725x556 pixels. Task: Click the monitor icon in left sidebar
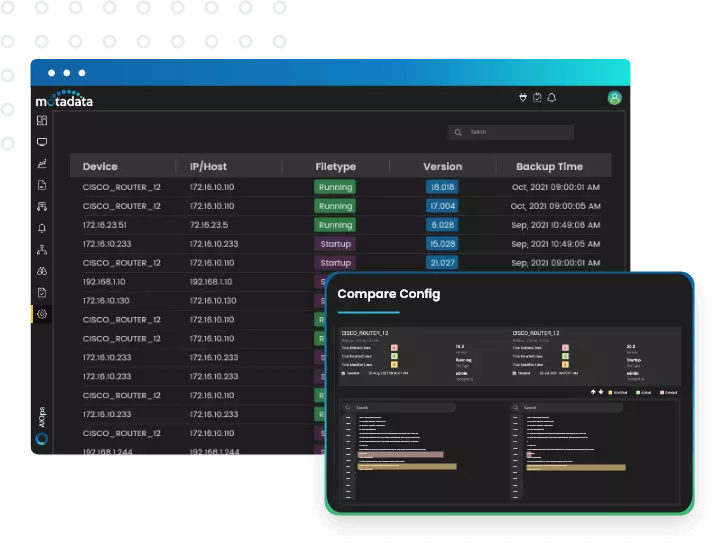point(42,142)
